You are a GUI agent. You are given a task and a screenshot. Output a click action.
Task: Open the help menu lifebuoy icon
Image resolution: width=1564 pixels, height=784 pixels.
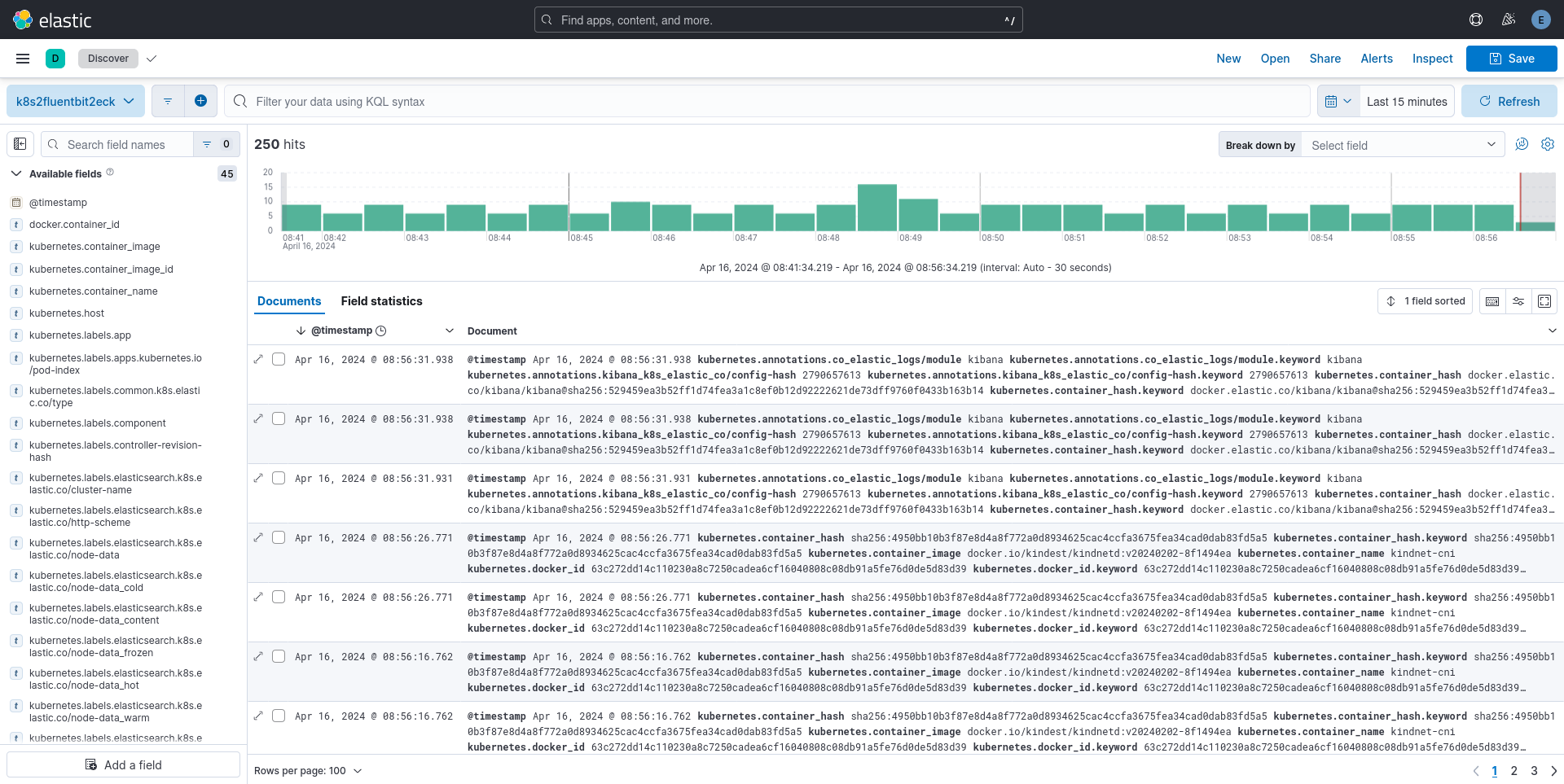[1475, 20]
